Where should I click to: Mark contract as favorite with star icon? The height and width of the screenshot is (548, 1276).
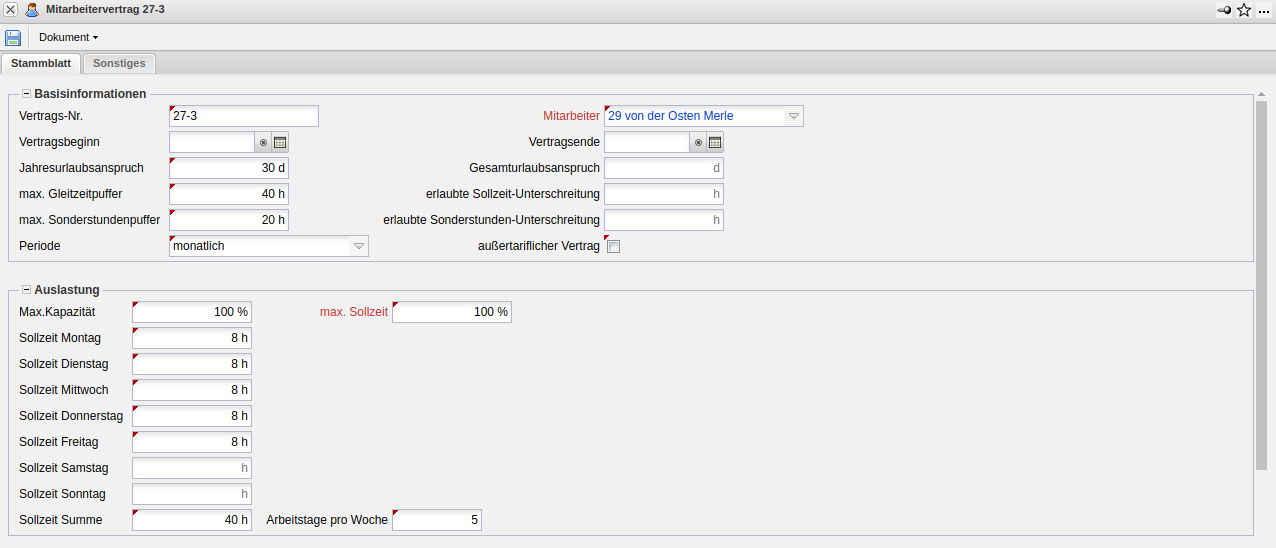pos(1244,10)
